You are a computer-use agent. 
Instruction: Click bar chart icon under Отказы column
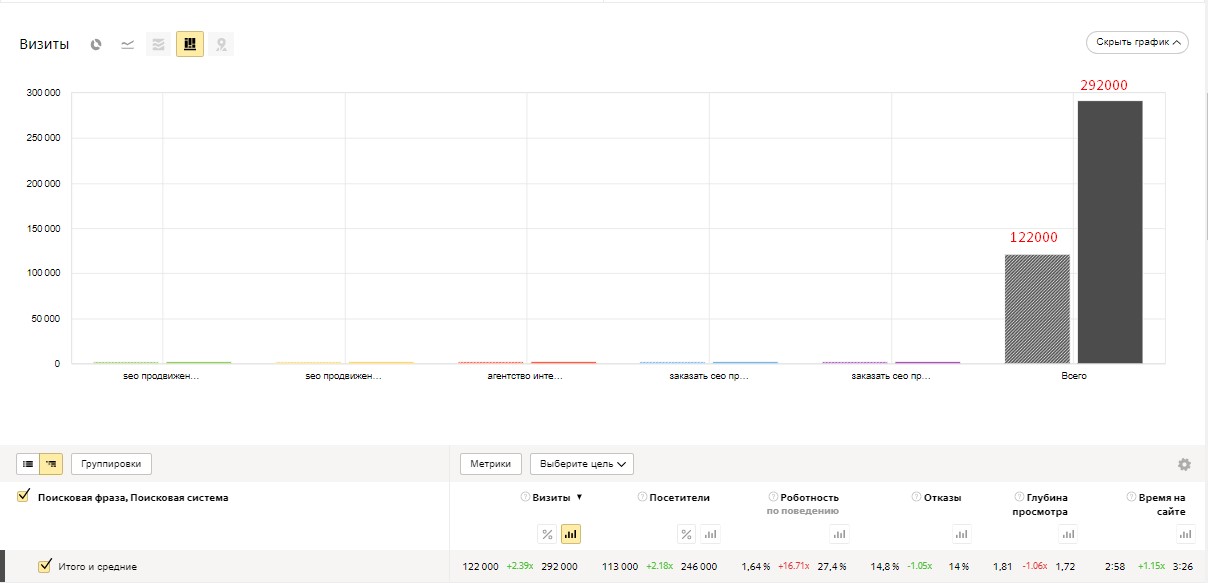tap(961, 534)
